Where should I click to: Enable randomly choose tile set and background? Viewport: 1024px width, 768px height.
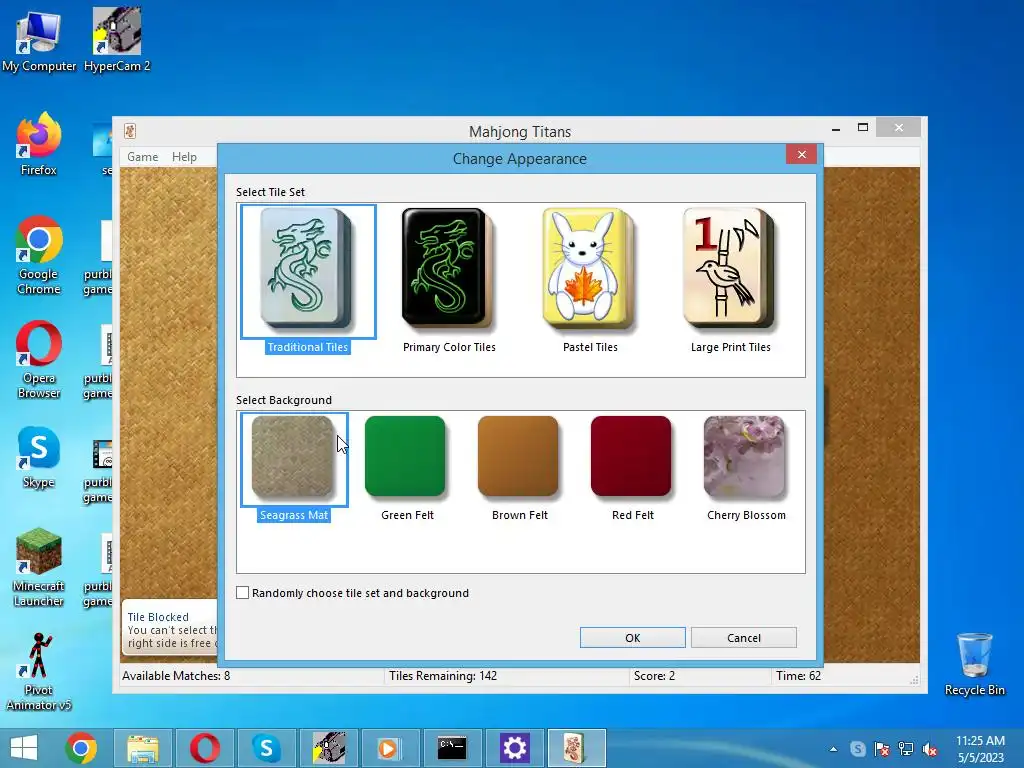coord(242,592)
